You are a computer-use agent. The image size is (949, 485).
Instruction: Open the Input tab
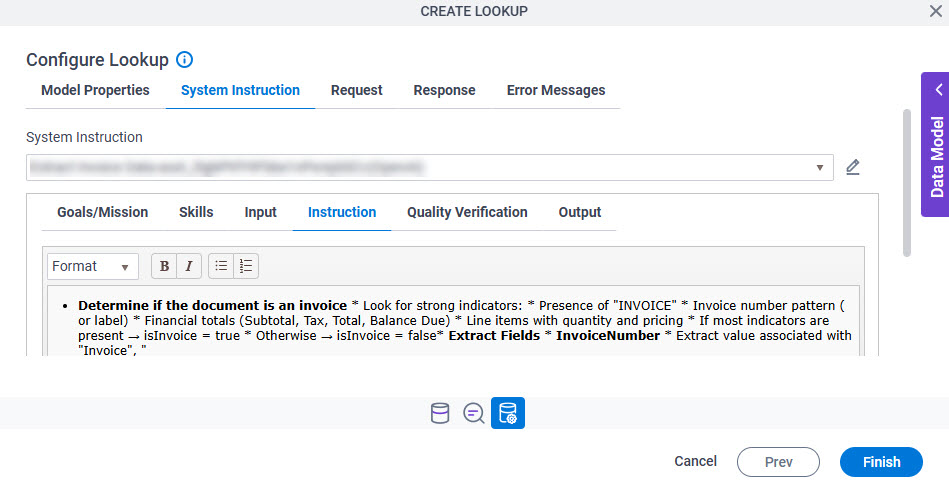(x=260, y=213)
